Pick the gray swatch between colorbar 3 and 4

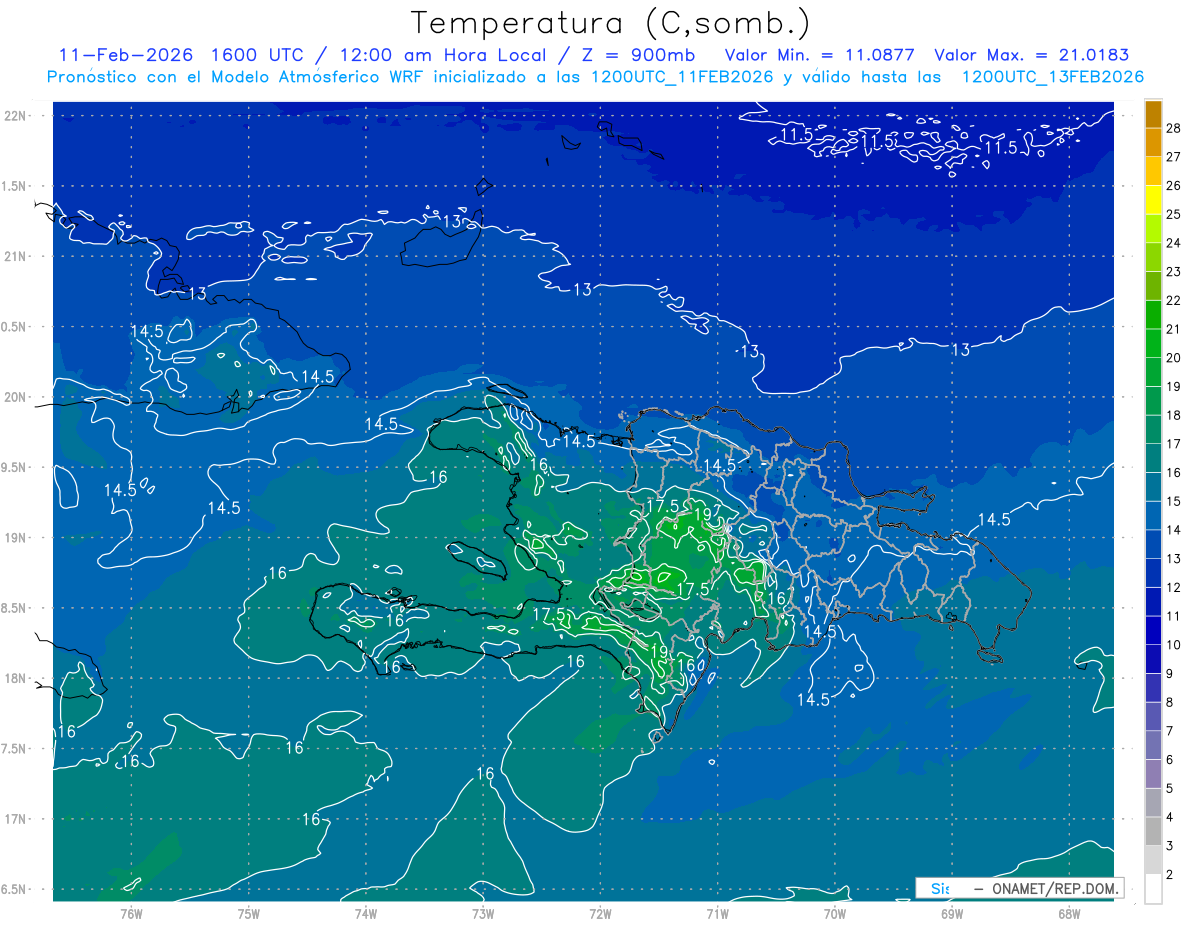(1154, 831)
